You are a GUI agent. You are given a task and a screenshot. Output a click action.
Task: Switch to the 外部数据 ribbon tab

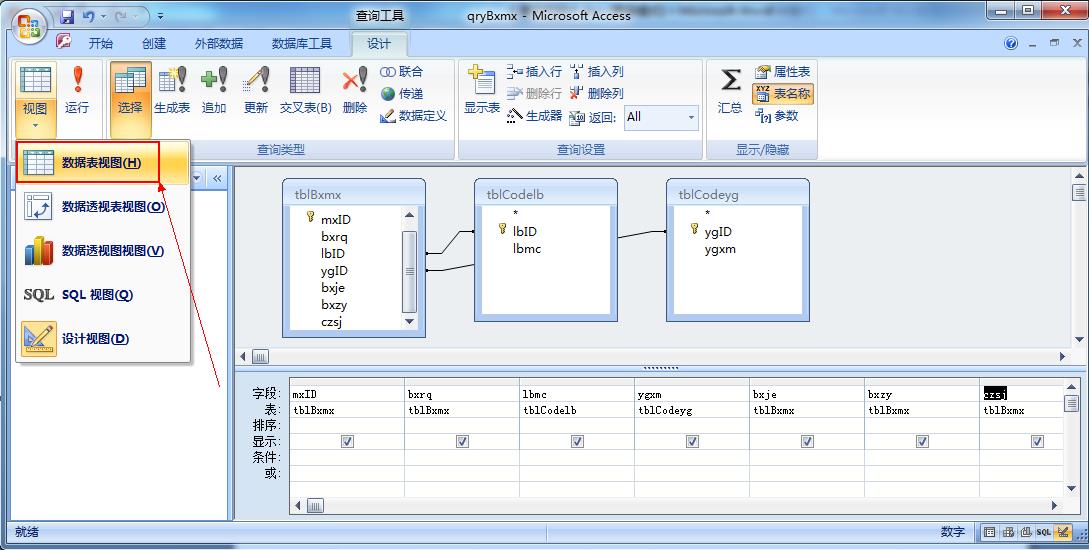[219, 43]
